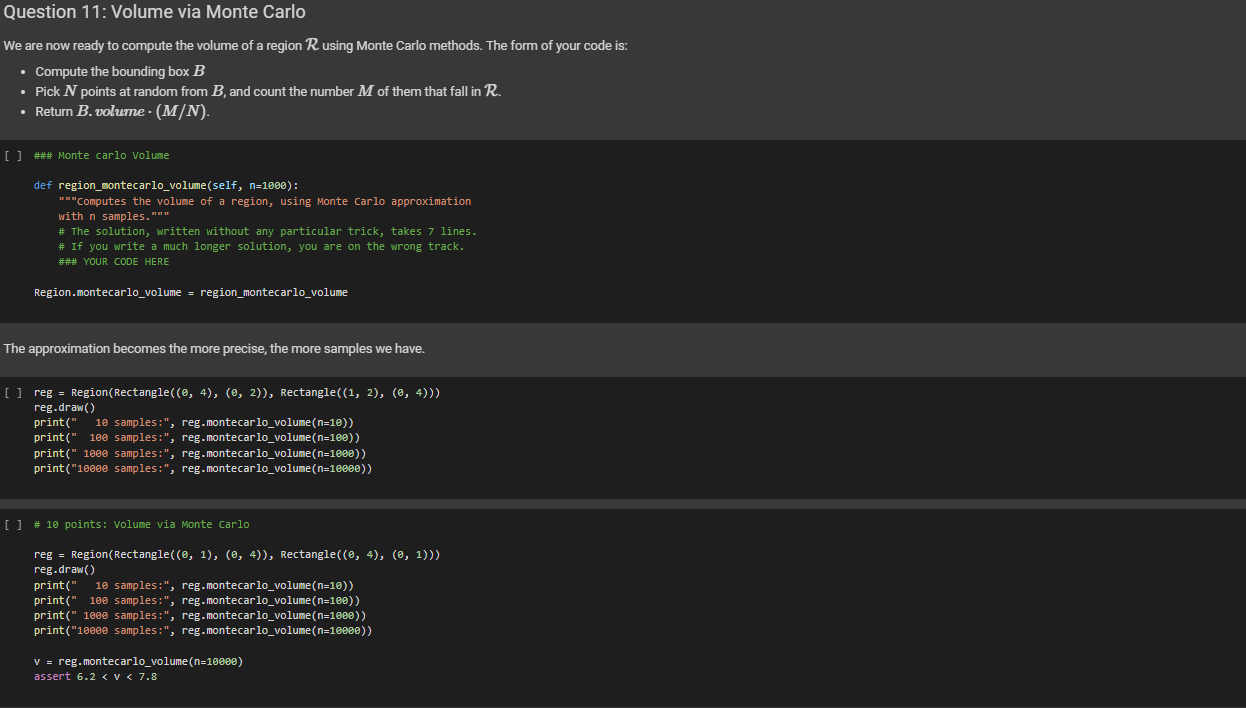Click the 'v = reg.montecarlo_volume(n=10000)' line
The height and width of the screenshot is (708, 1246).
(138, 662)
